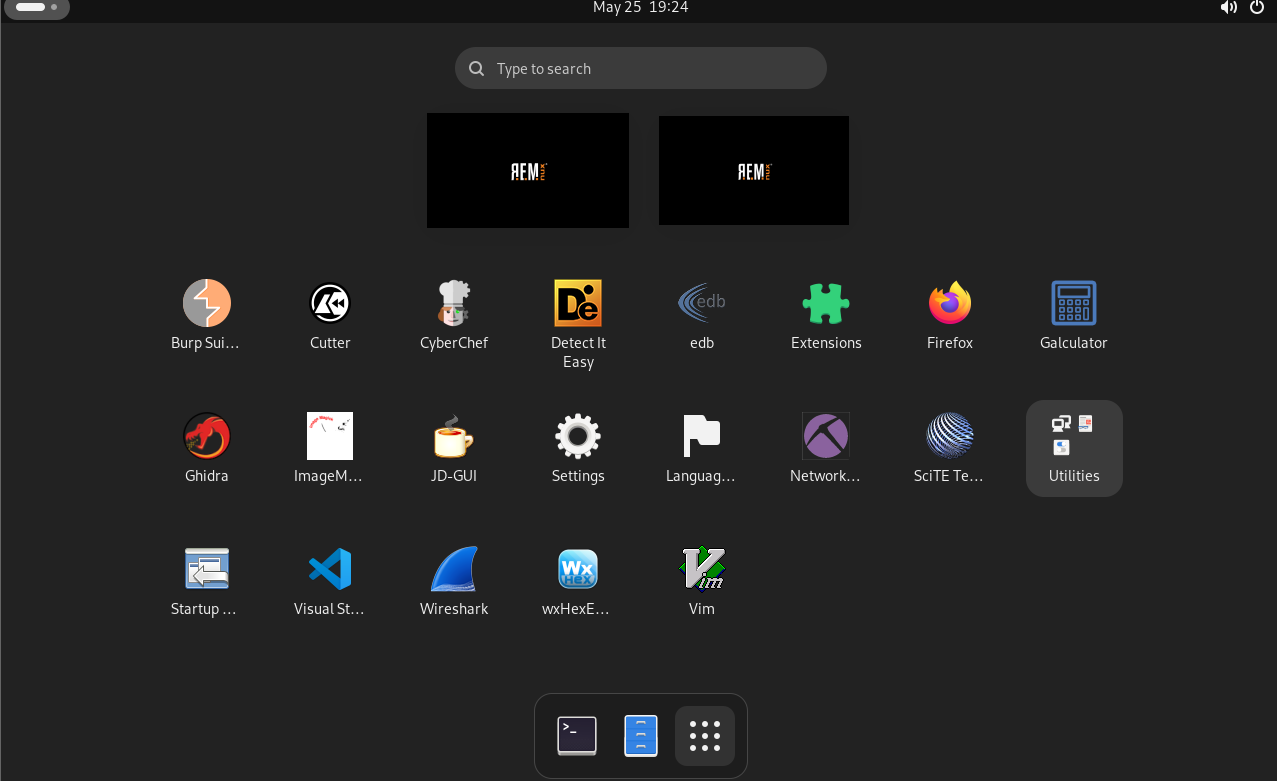
Task: Open SciTE Text Editor
Action: [x=950, y=449]
